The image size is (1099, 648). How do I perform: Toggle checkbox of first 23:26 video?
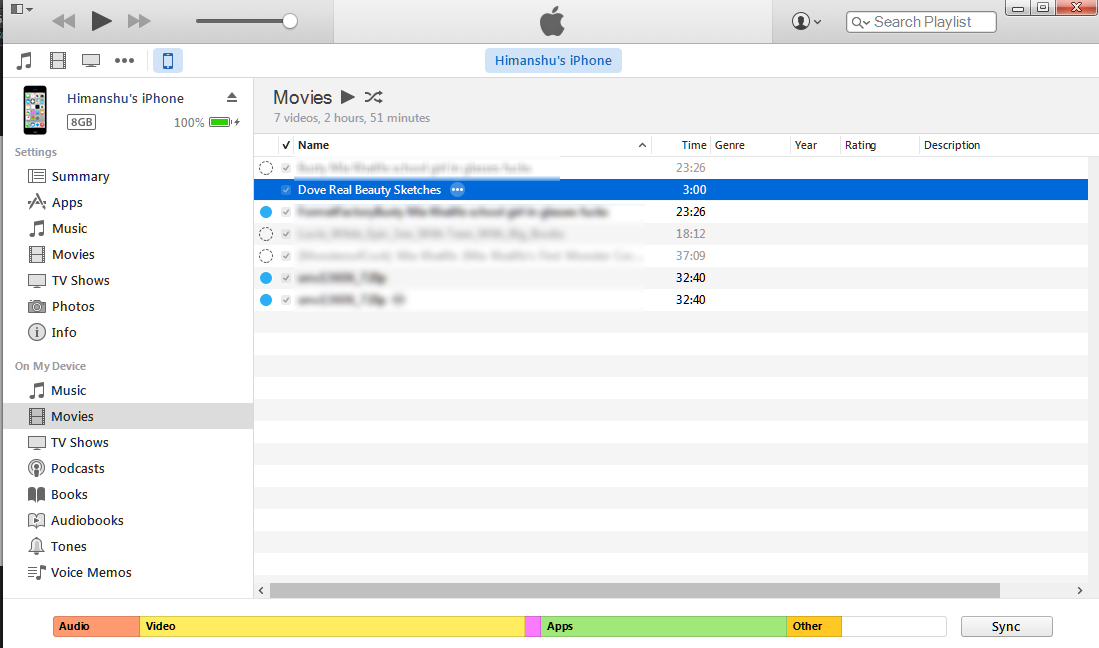click(x=286, y=168)
